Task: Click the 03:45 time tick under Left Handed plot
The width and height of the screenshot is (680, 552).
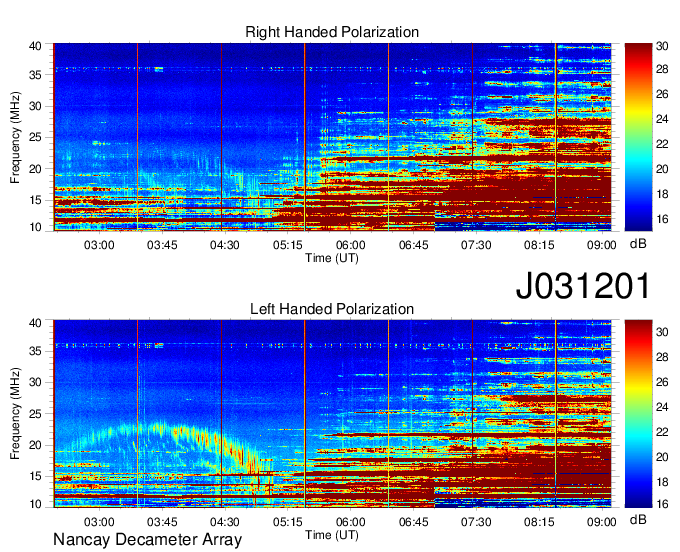Action: (162, 522)
